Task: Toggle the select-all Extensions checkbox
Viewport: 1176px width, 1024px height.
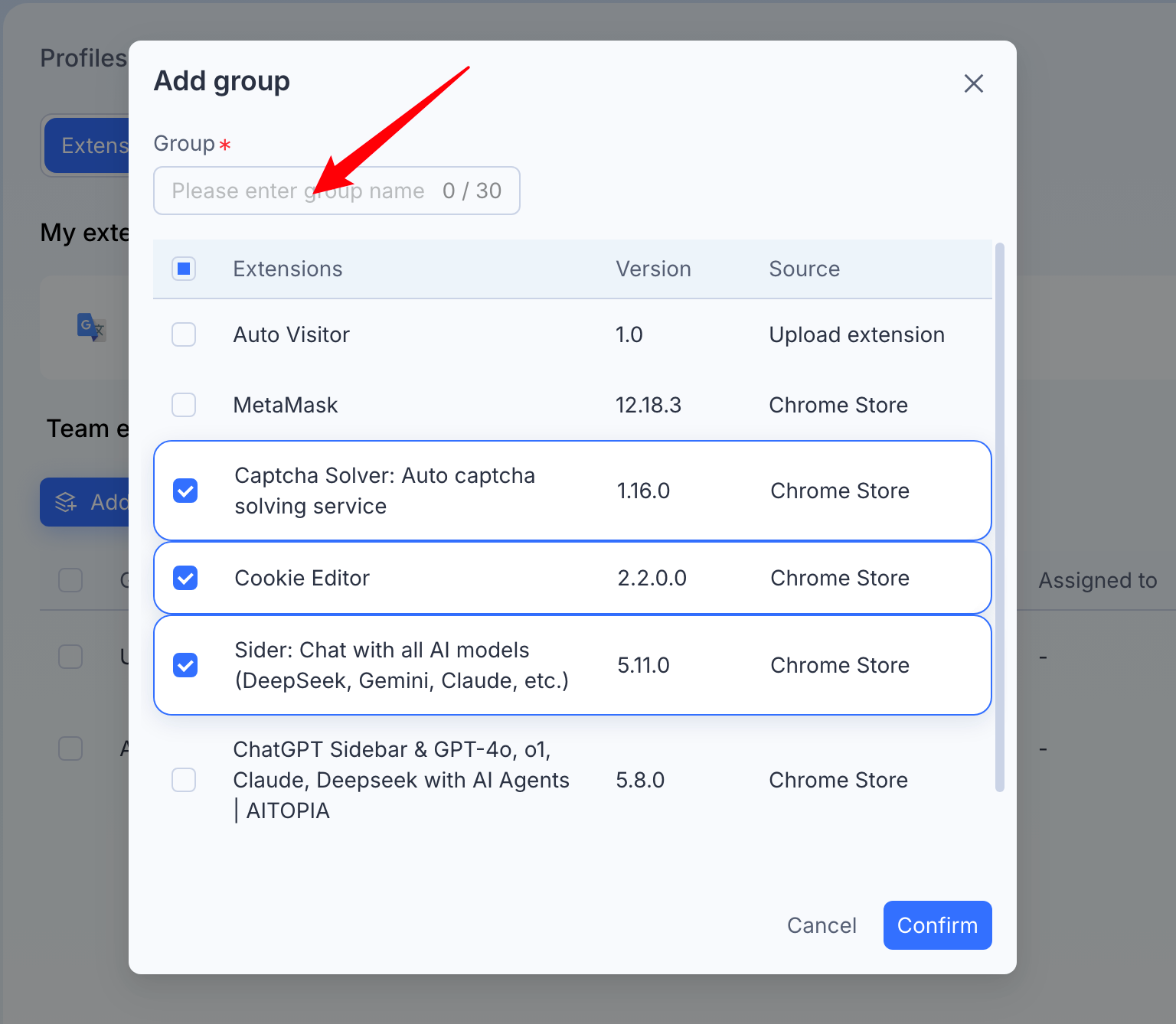Action: pos(184,269)
